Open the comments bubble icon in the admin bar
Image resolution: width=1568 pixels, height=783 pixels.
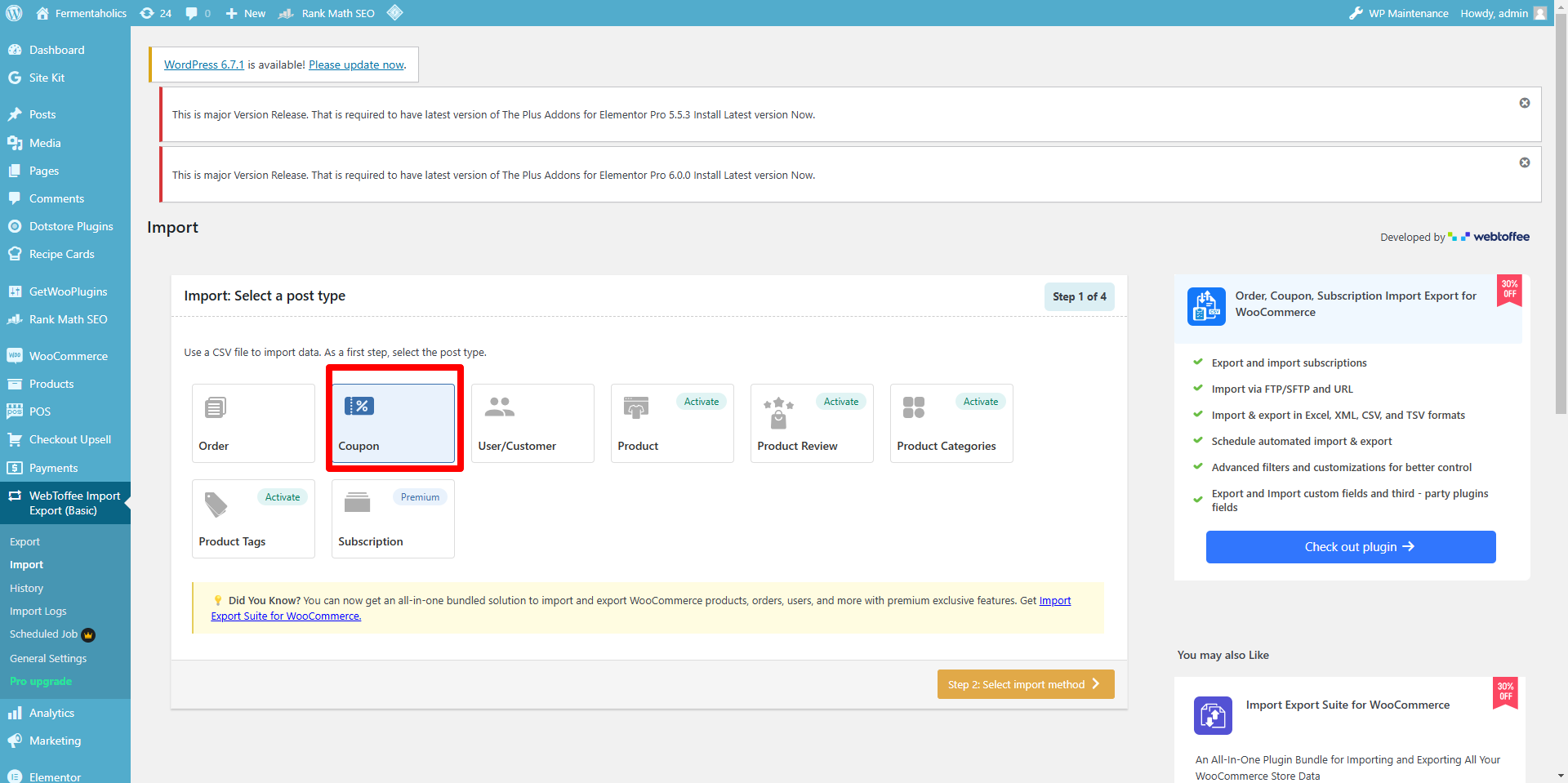pos(198,13)
